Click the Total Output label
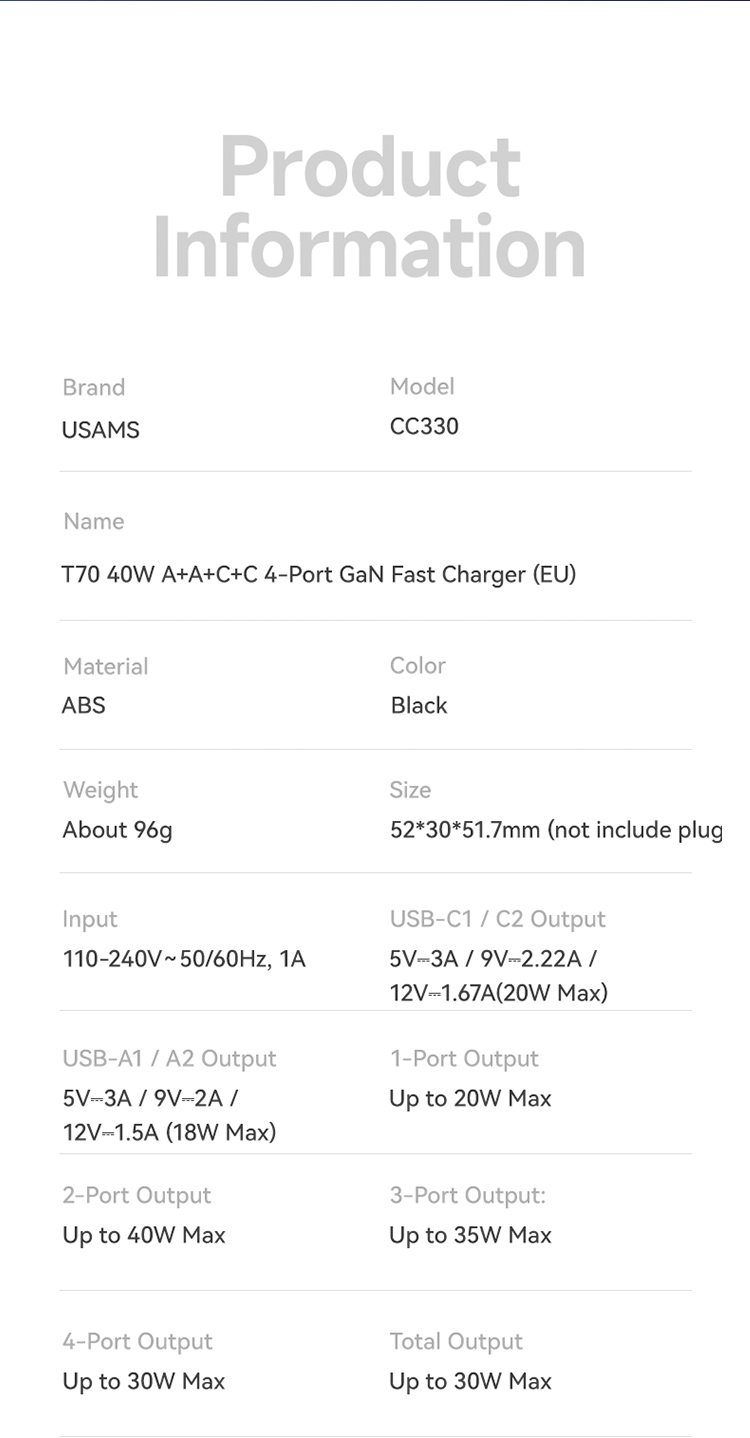The image size is (750, 1438). (x=456, y=1341)
